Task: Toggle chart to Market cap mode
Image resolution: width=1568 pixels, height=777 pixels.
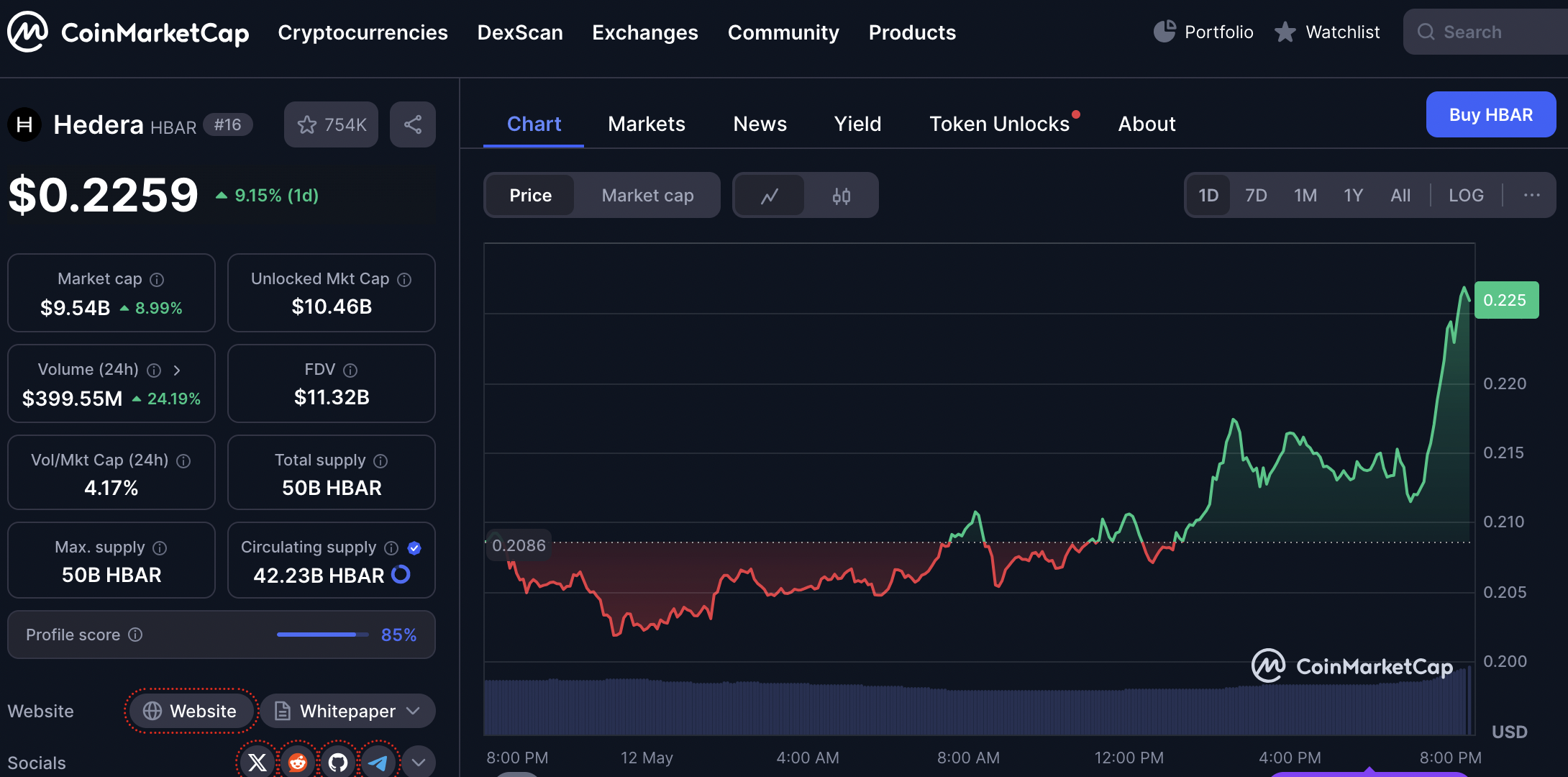Action: tap(647, 196)
